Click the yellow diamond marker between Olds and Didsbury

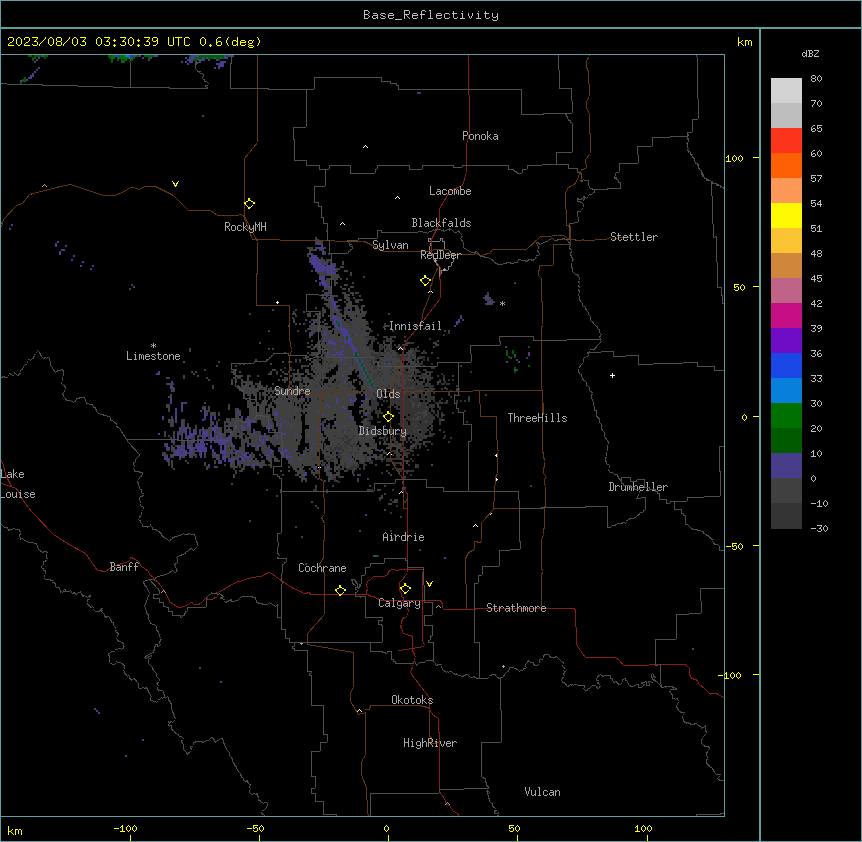(388, 417)
